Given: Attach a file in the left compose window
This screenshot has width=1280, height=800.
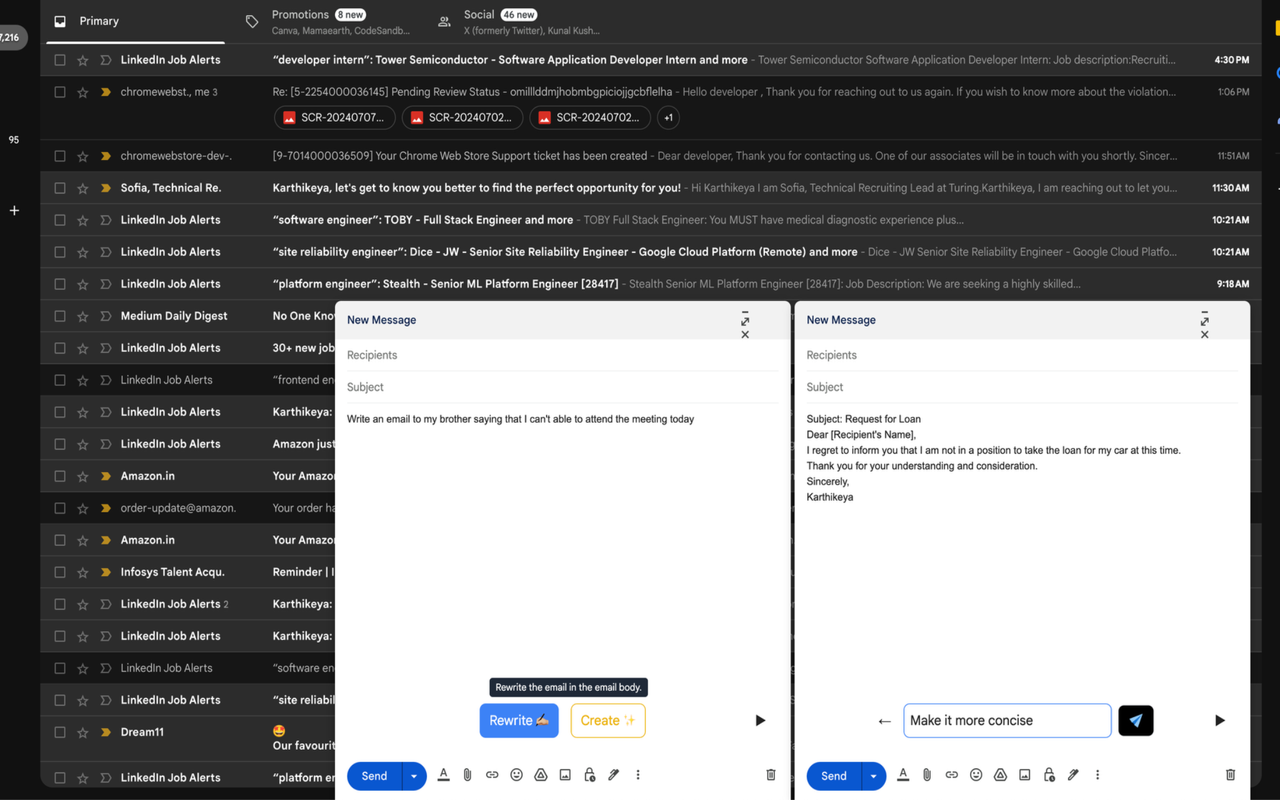Looking at the screenshot, I should point(467,775).
